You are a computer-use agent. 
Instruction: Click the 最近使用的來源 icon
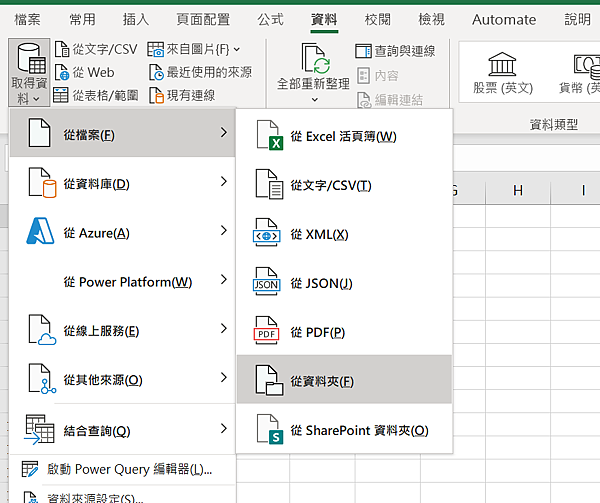tap(156, 72)
